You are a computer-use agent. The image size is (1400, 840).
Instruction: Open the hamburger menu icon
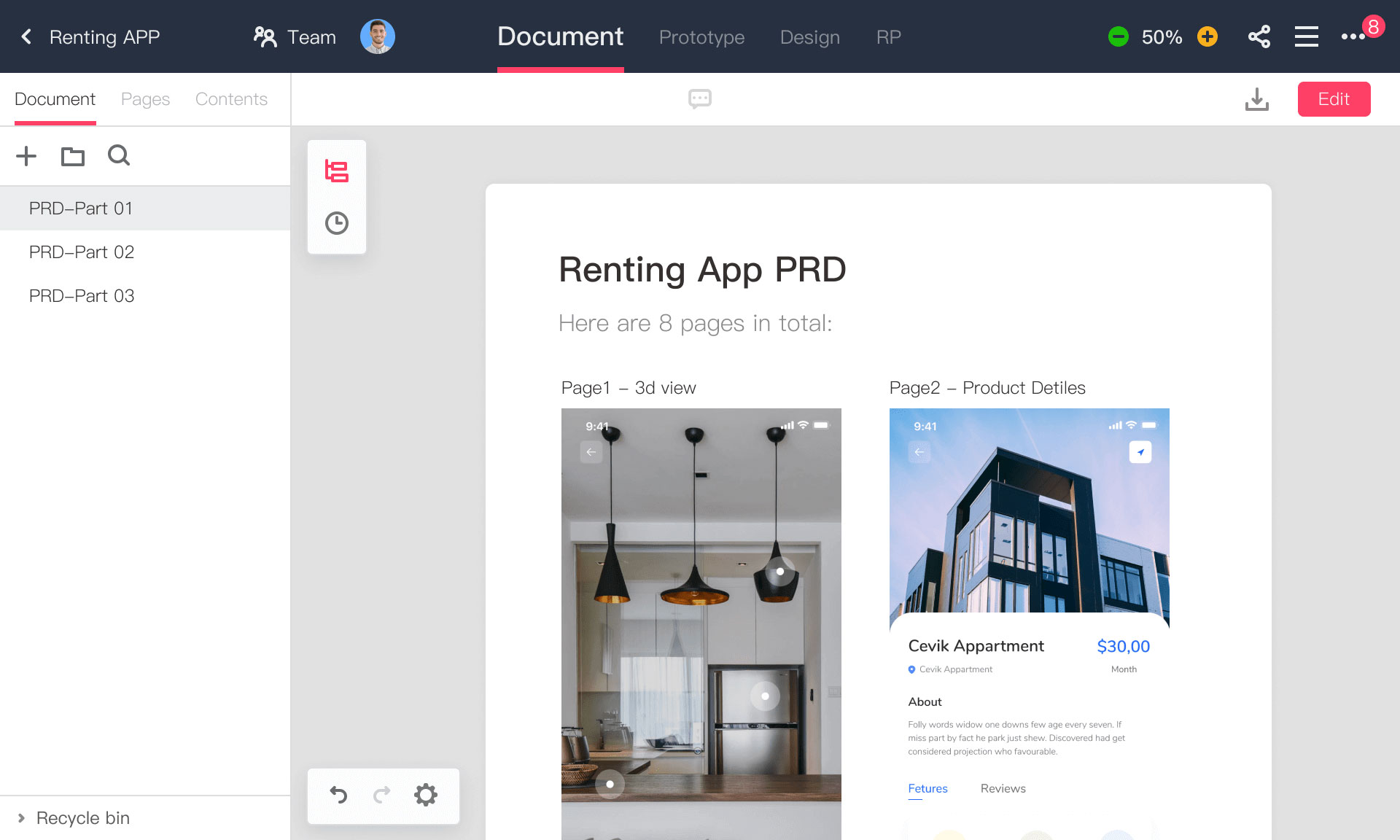pos(1307,36)
